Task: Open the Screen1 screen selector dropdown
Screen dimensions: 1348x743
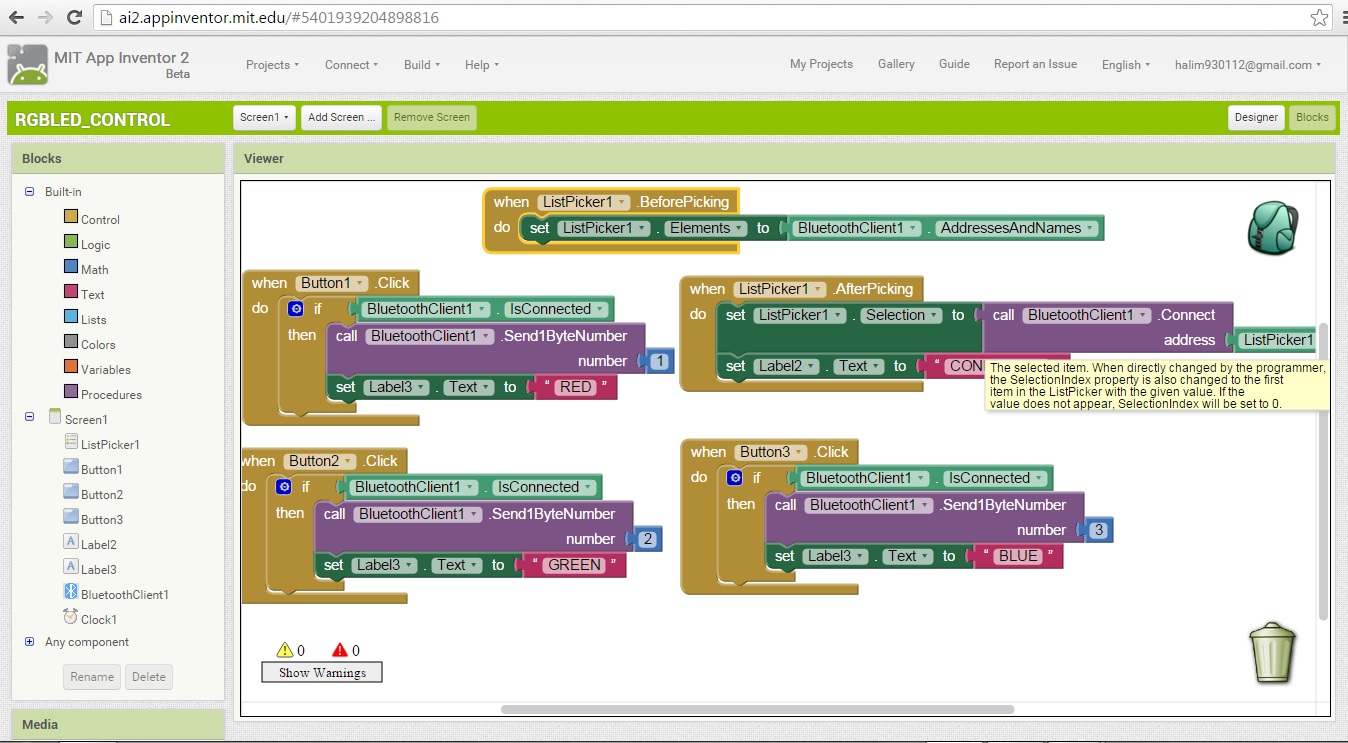Action: pyautogui.click(x=264, y=117)
